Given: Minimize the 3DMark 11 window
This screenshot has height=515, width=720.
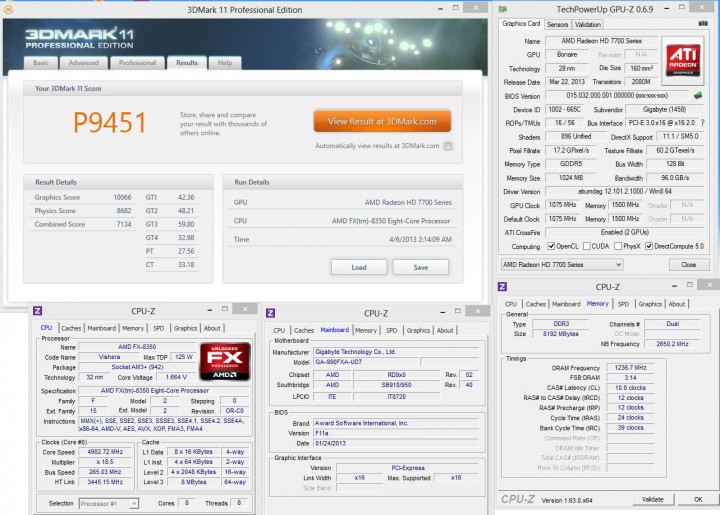Looking at the screenshot, I should [x=440, y=9].
